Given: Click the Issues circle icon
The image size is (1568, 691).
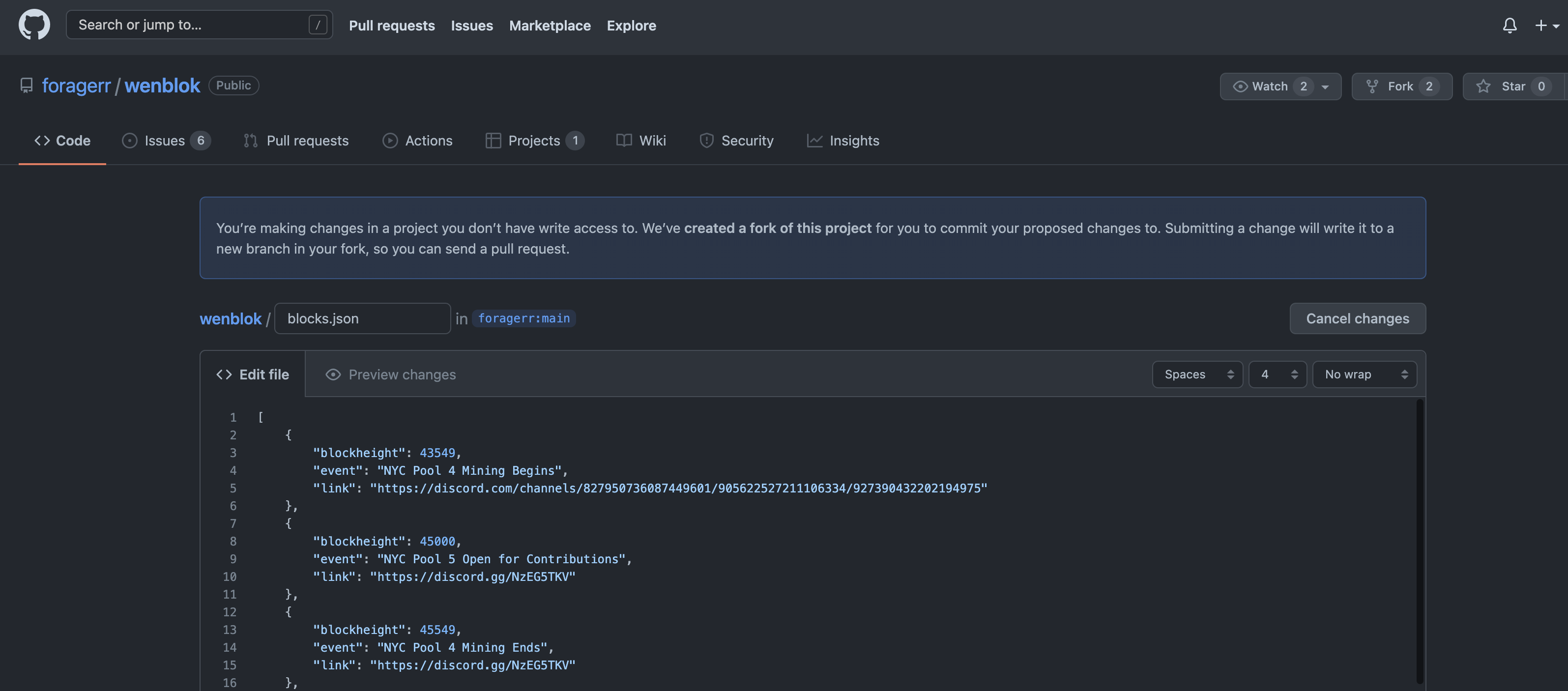Looking at the screenshot, I should [130, 141].
